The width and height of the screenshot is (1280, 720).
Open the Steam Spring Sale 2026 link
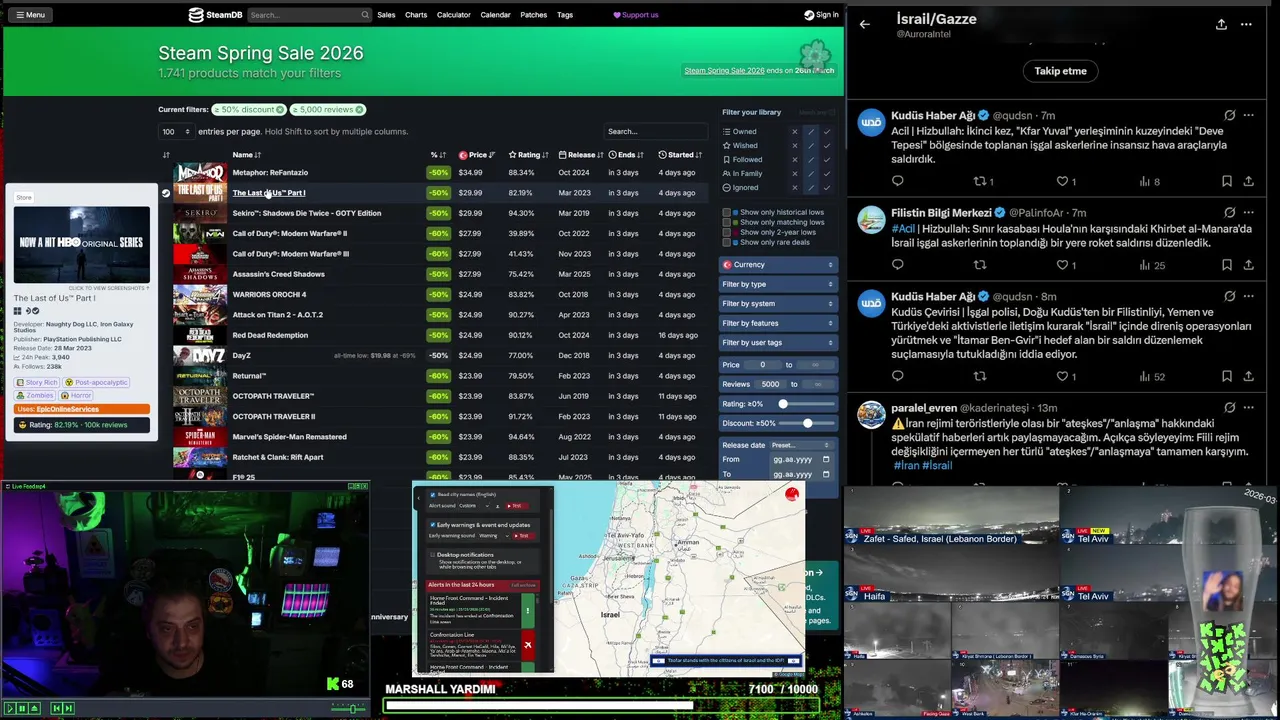[724, 71]
